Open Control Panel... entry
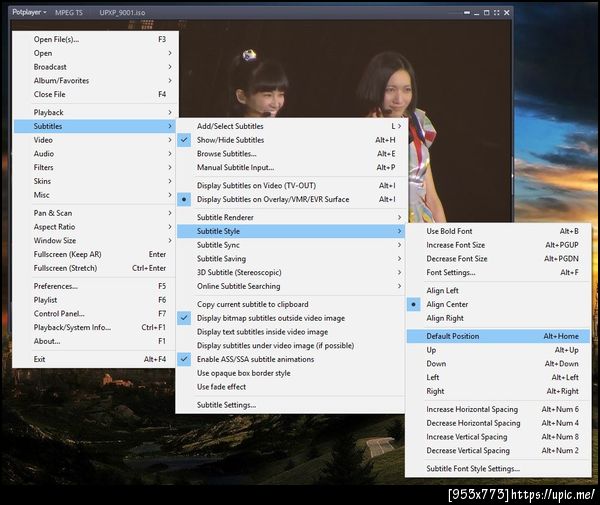The image size is (600, 505). coord(95,314)
